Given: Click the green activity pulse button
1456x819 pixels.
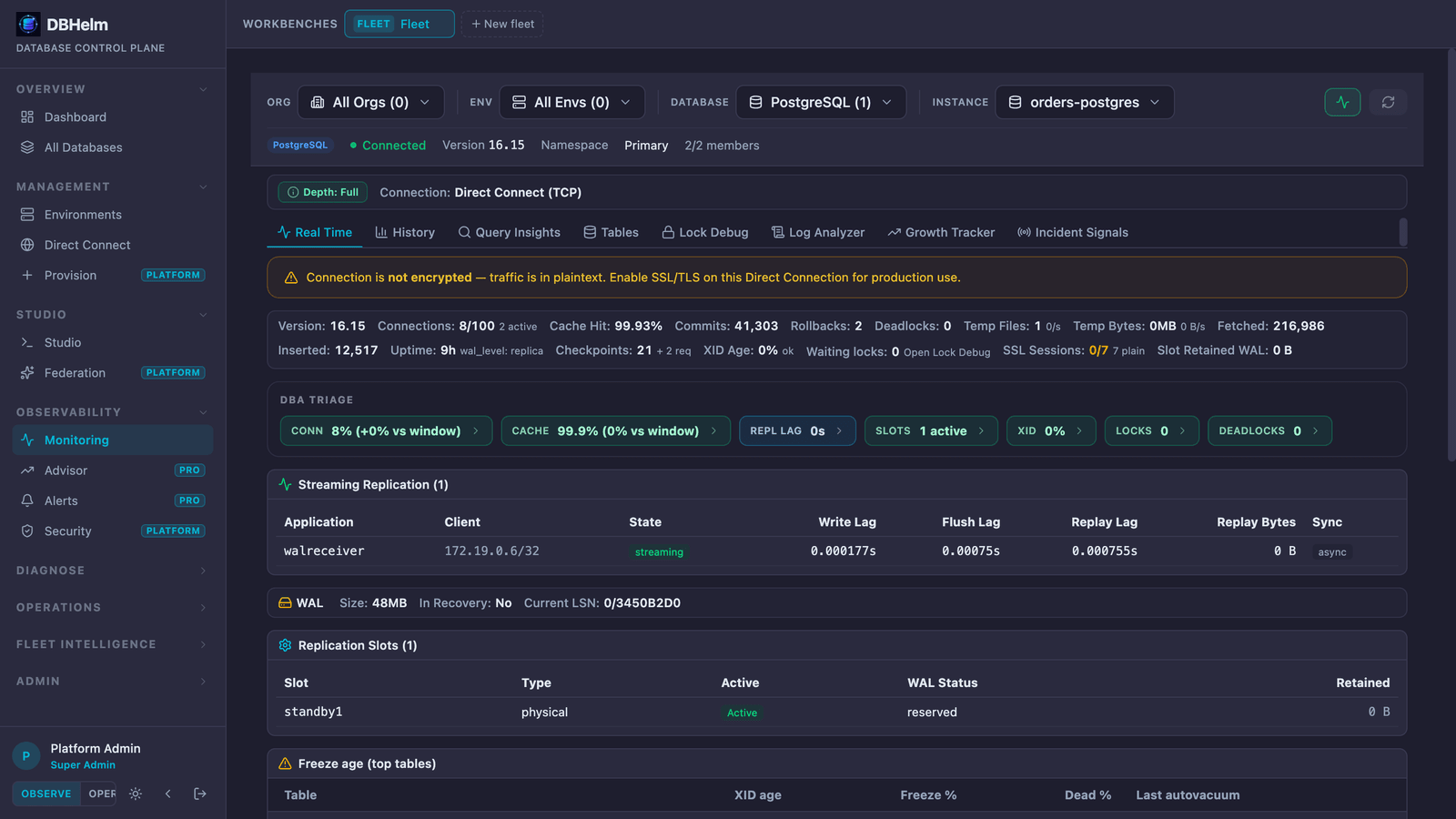Looking at the screenshot, I should click(x=1342, y=102).
